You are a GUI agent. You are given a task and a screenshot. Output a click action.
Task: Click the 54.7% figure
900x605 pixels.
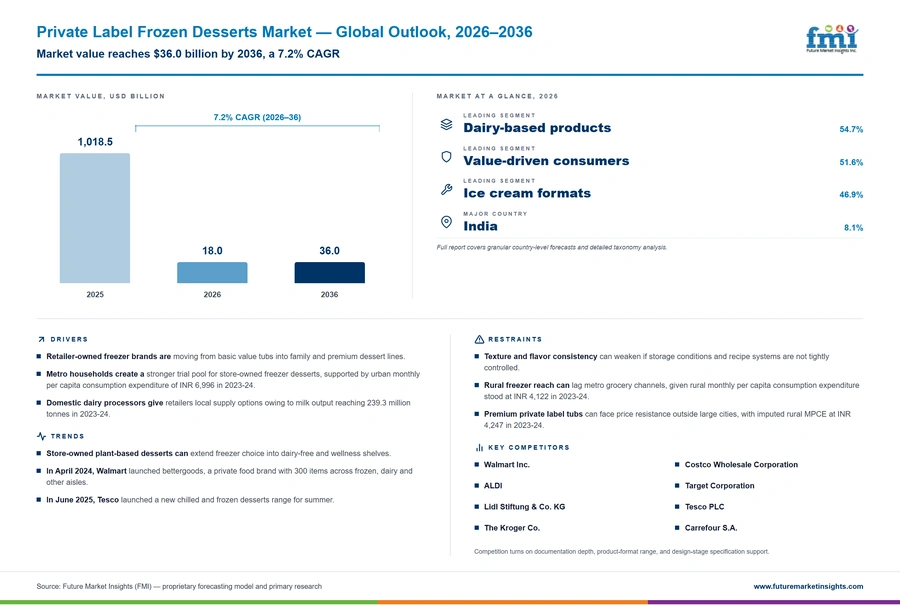[x=851, y=129]
